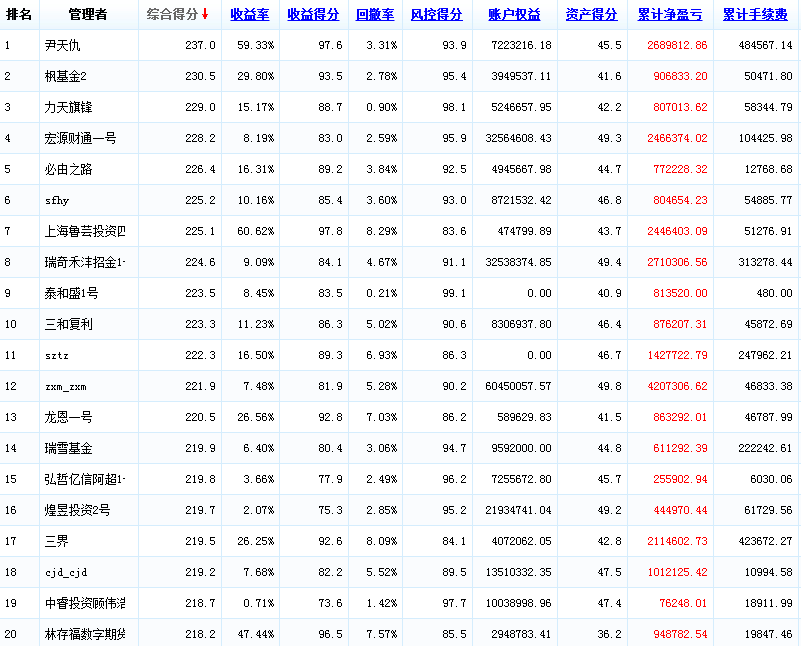The width and height of the screenshot is (801, 646).
Task: Select manager 上海鲁芸投资 in rank 7
Action: point(85,231)
